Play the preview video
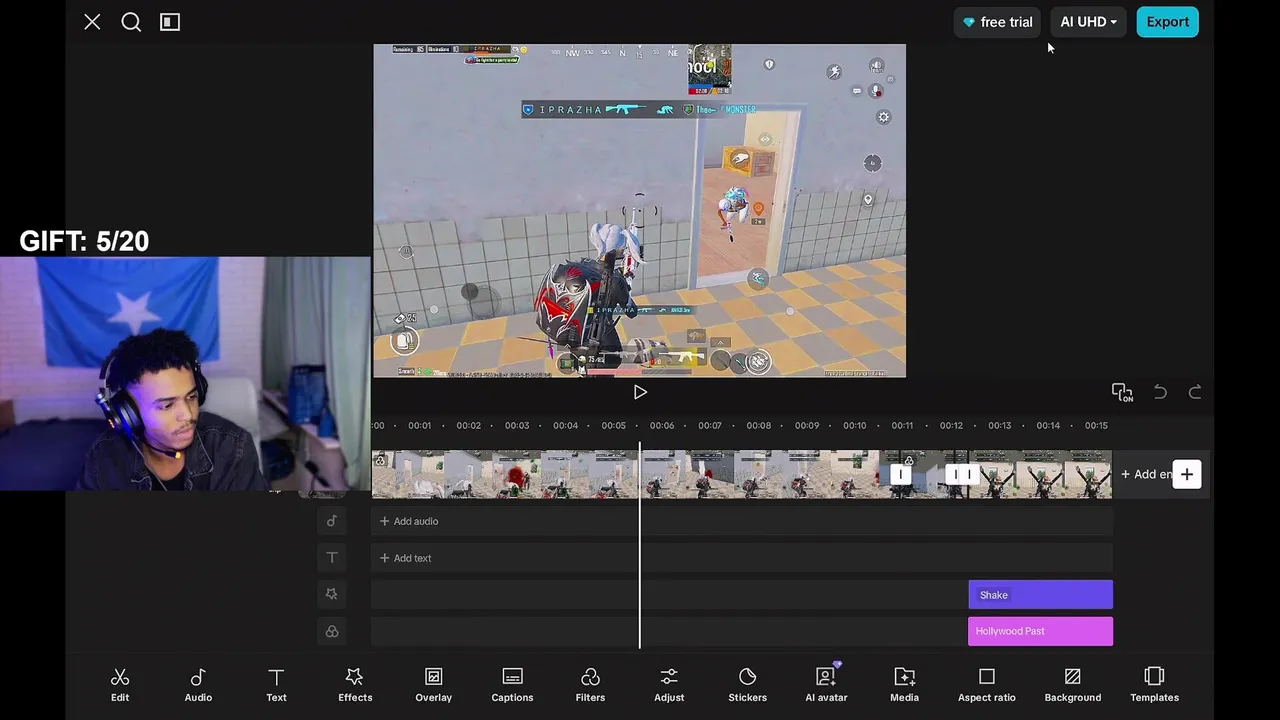The image size is (1280, 720). pos(640,393)
